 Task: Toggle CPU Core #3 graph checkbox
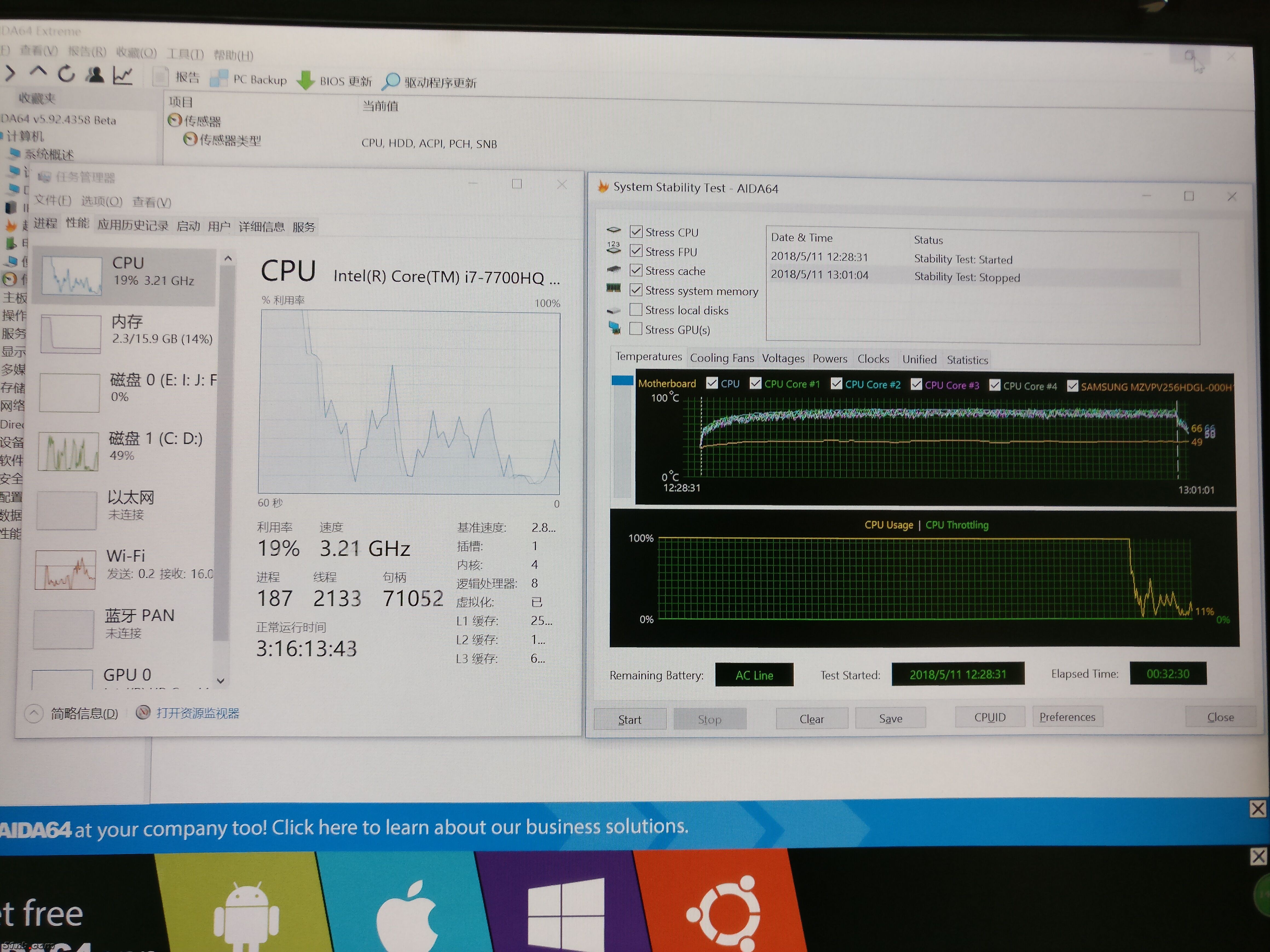pyautogui.click(x=916, y=384)
